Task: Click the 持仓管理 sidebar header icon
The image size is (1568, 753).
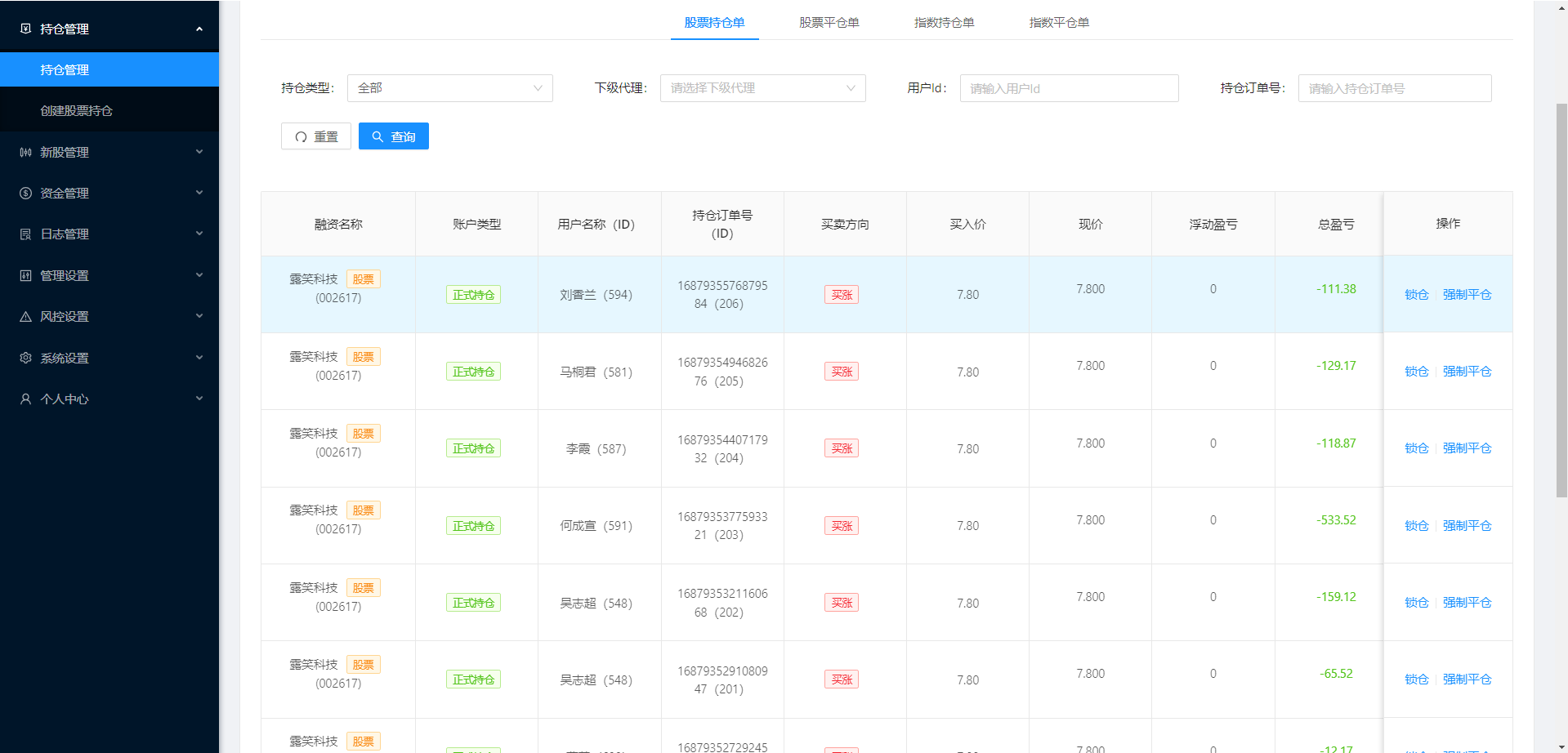Action: (25, 29)
